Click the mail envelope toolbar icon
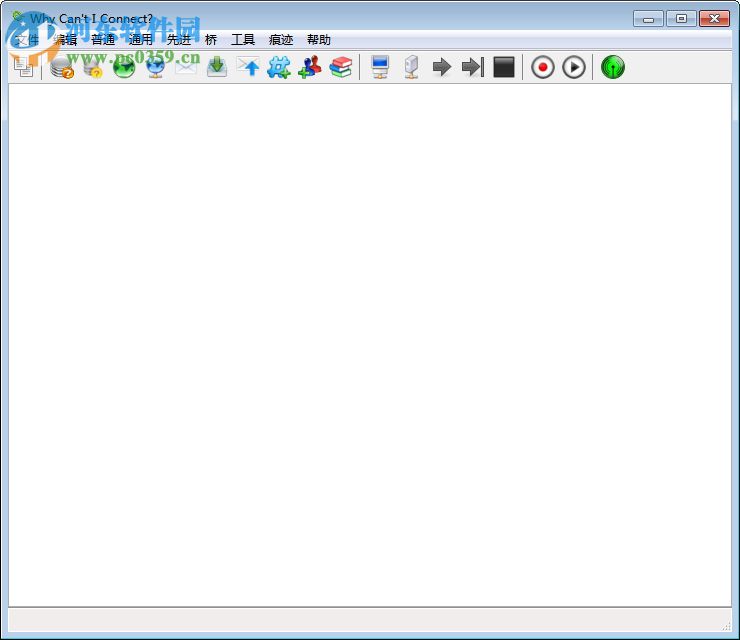 click(x=186, y=67)
